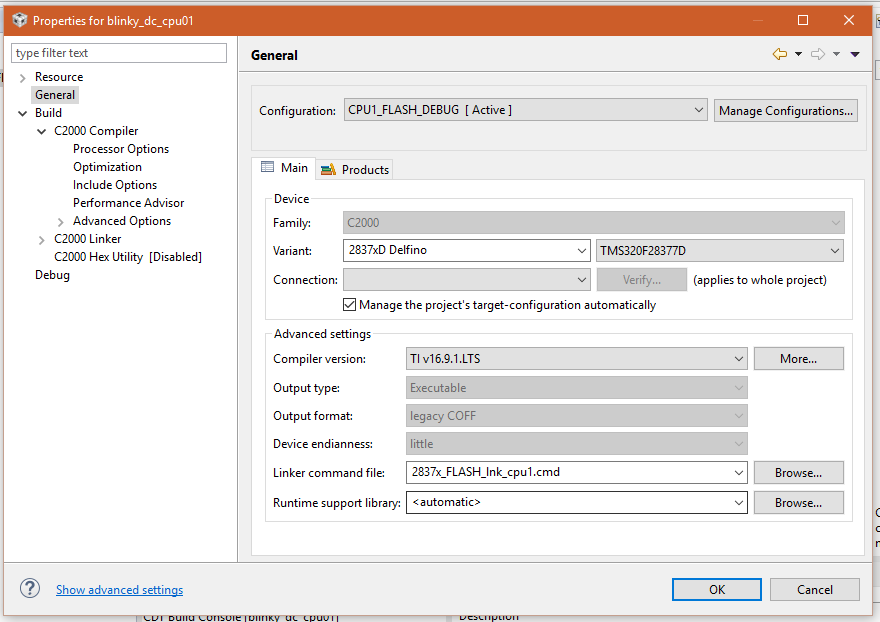Browse for linker command file
880x622 pixels.
point(799,473)
